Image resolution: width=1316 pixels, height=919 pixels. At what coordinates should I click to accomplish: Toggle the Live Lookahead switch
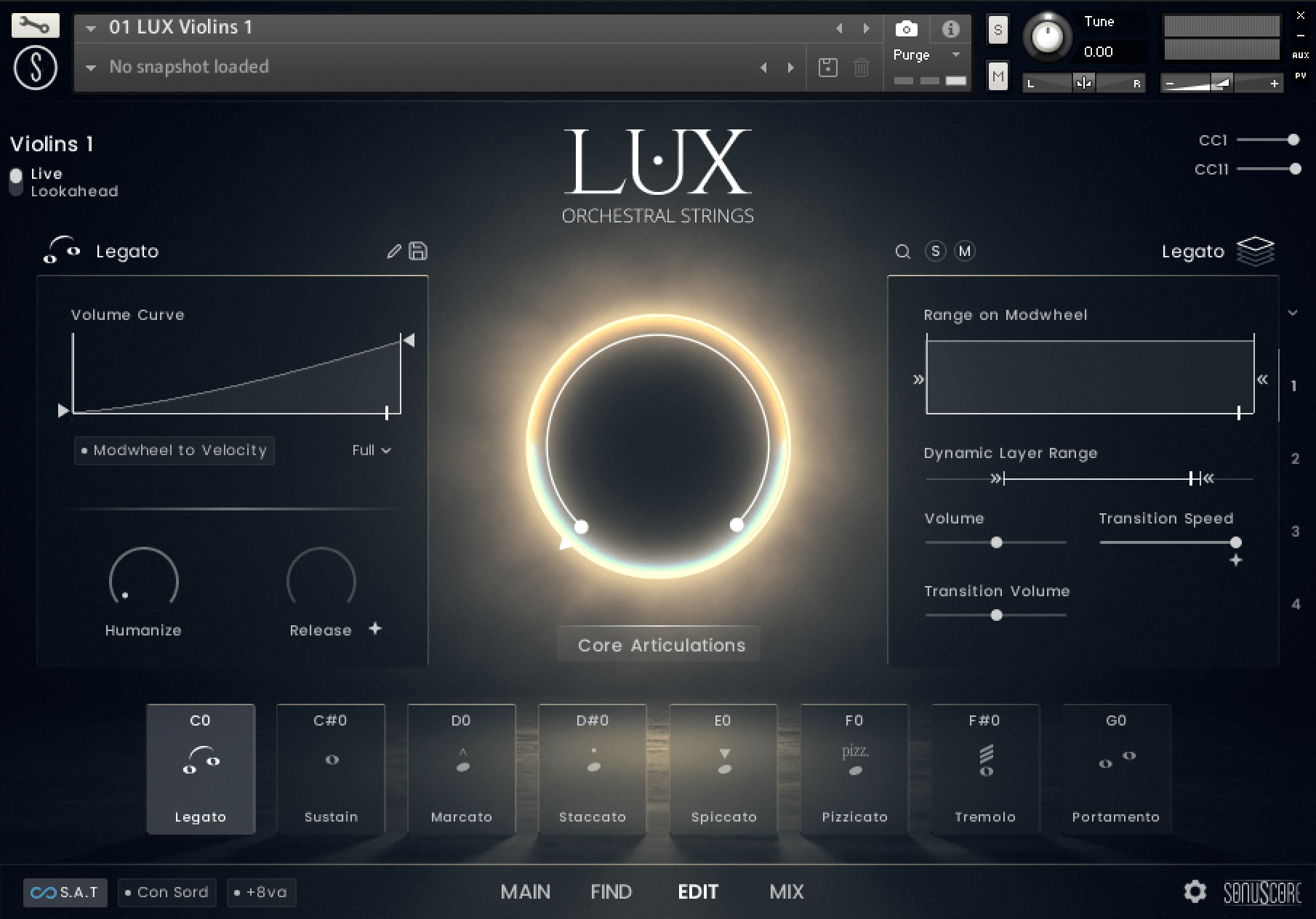(16, 182)
